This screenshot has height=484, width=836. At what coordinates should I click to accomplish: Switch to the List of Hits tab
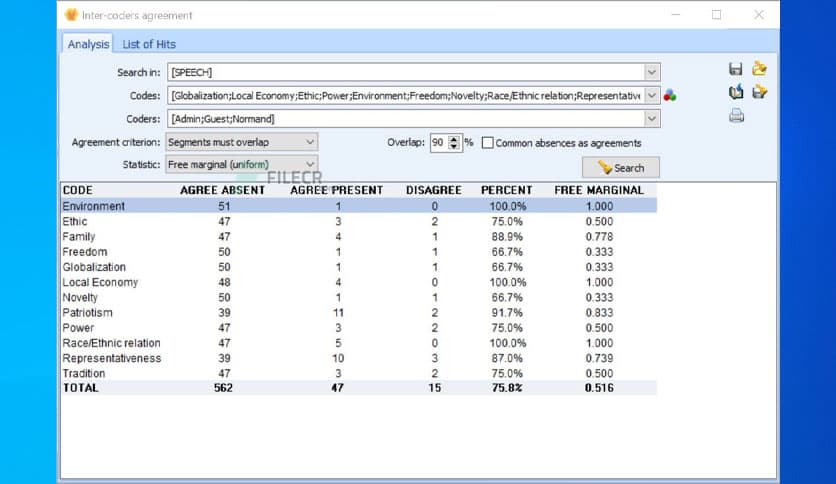coord(149,44)
